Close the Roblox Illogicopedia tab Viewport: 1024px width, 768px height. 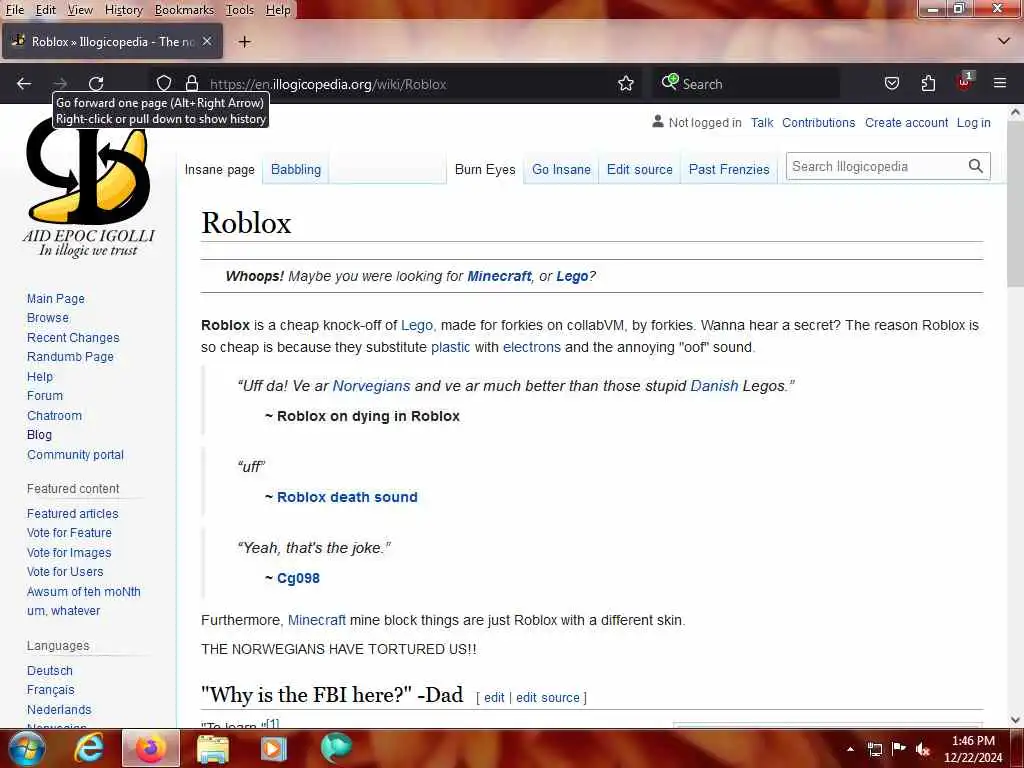pyautogui.click(x=207, y=41)
